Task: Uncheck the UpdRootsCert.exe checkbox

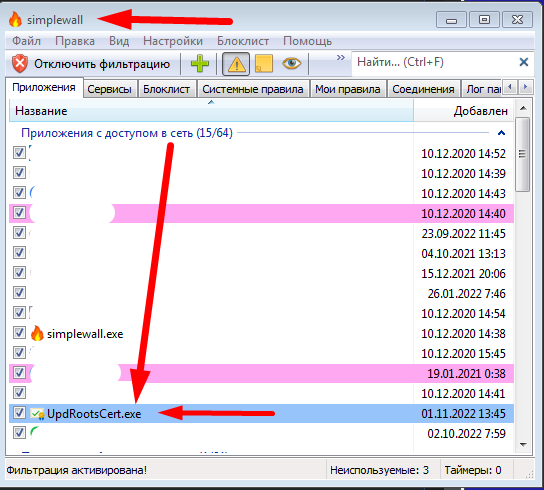Action: 19,413
